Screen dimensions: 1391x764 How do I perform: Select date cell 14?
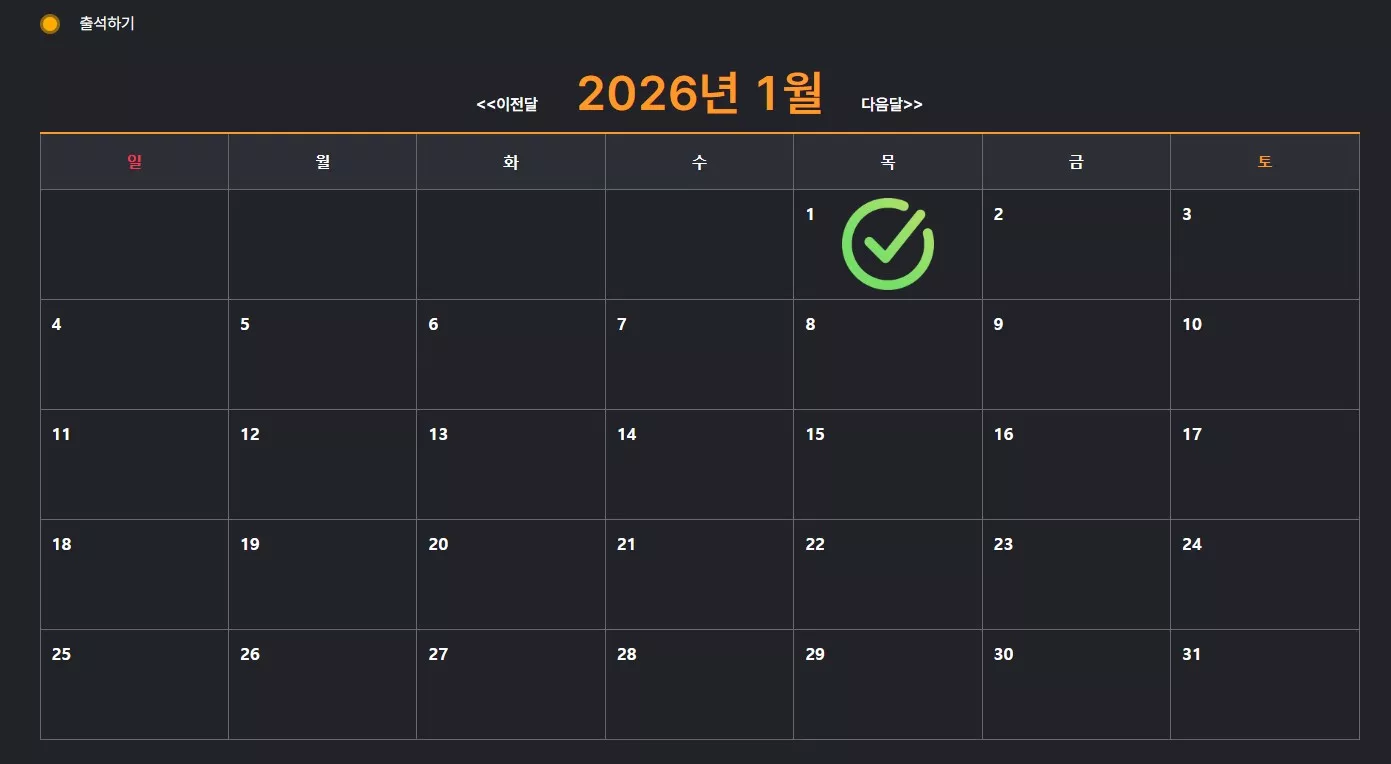[x=700, y=465]
